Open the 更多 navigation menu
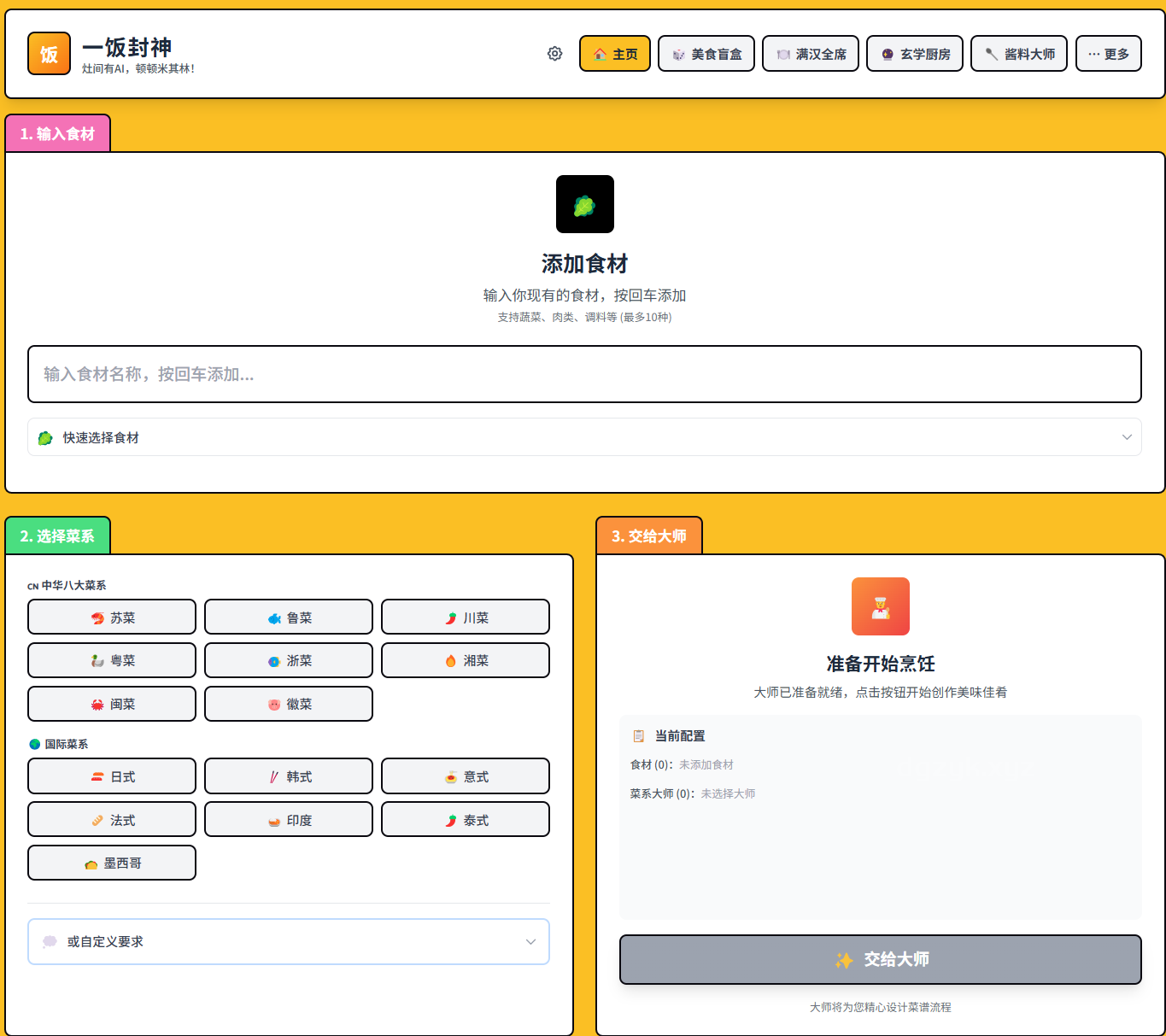Screen dimensions: 1166x1036 coord(1108,54)
